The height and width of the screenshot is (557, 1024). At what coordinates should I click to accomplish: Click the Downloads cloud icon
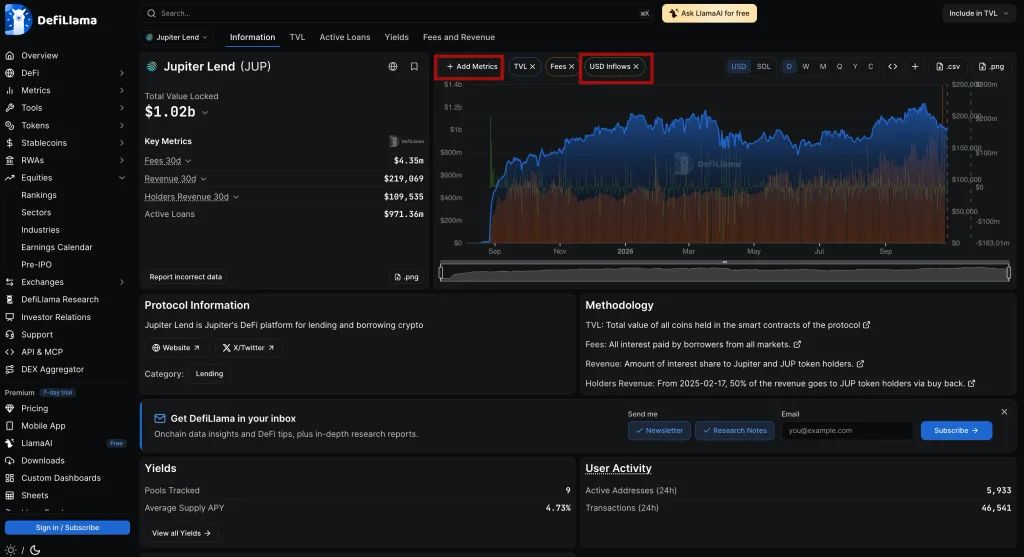point(10,460)
